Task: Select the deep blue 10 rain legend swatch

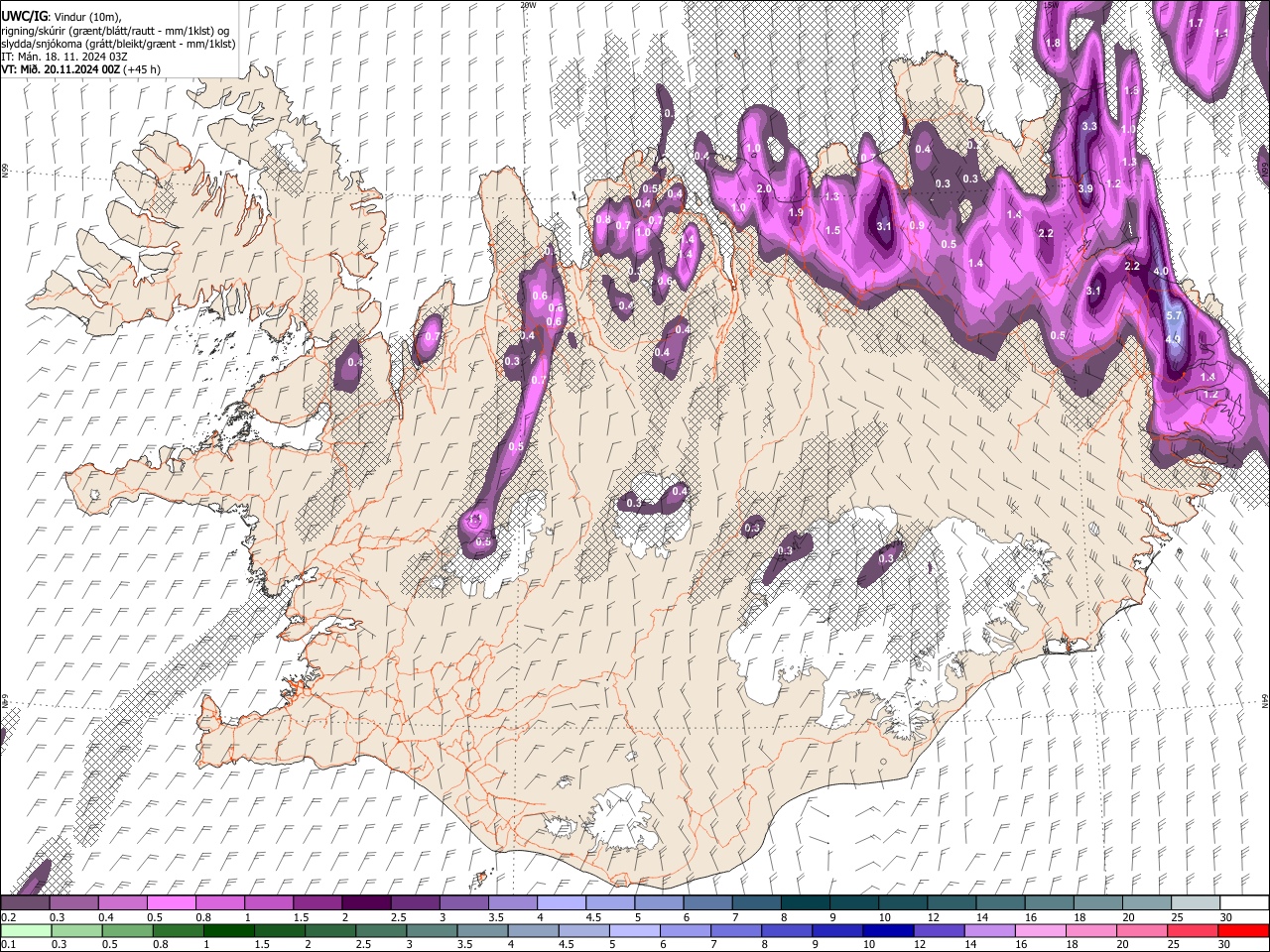Action: tap(887, 930)
